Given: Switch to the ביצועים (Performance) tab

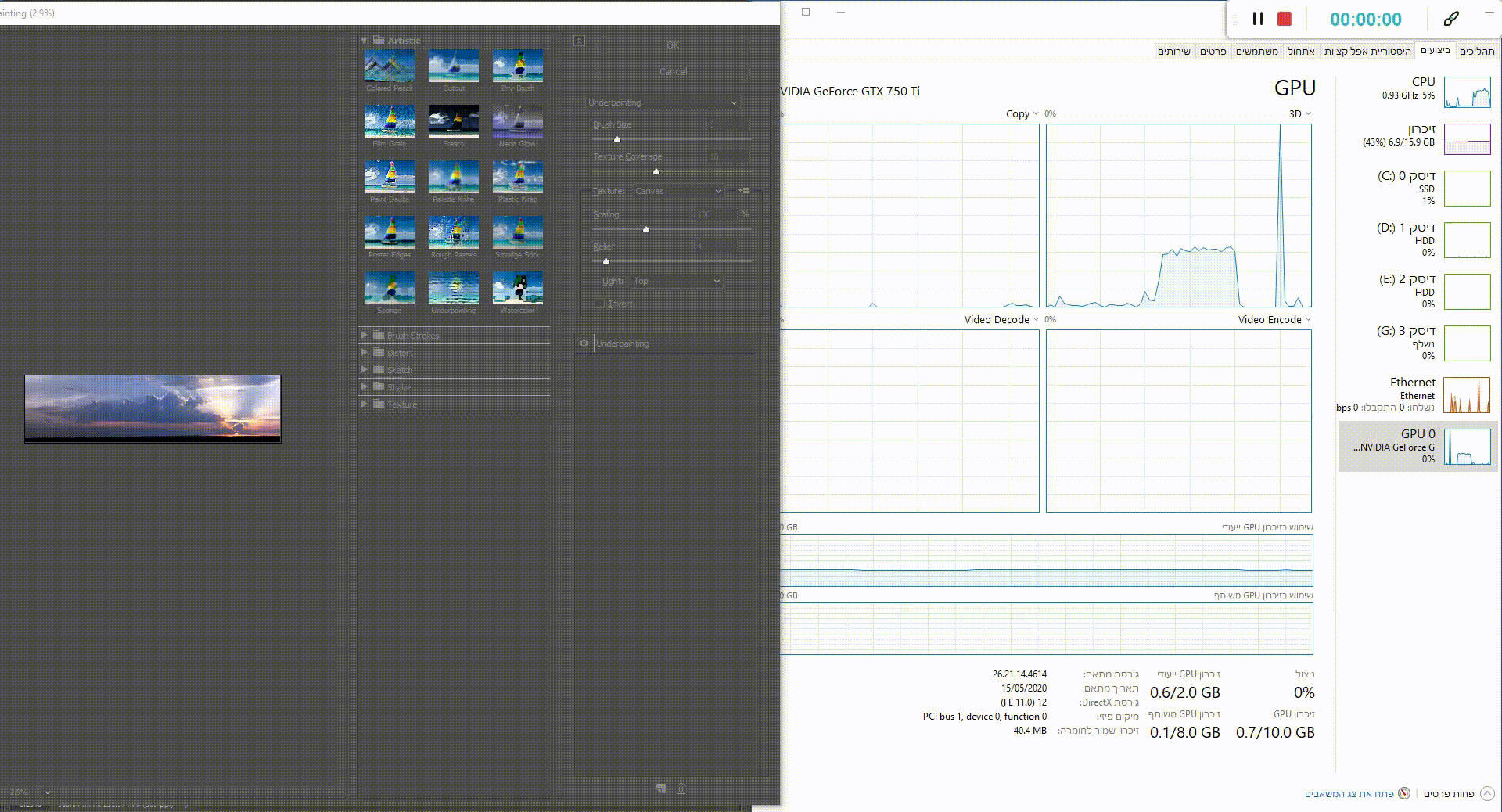Looking at the screenshot, I should click(1435, 50).
